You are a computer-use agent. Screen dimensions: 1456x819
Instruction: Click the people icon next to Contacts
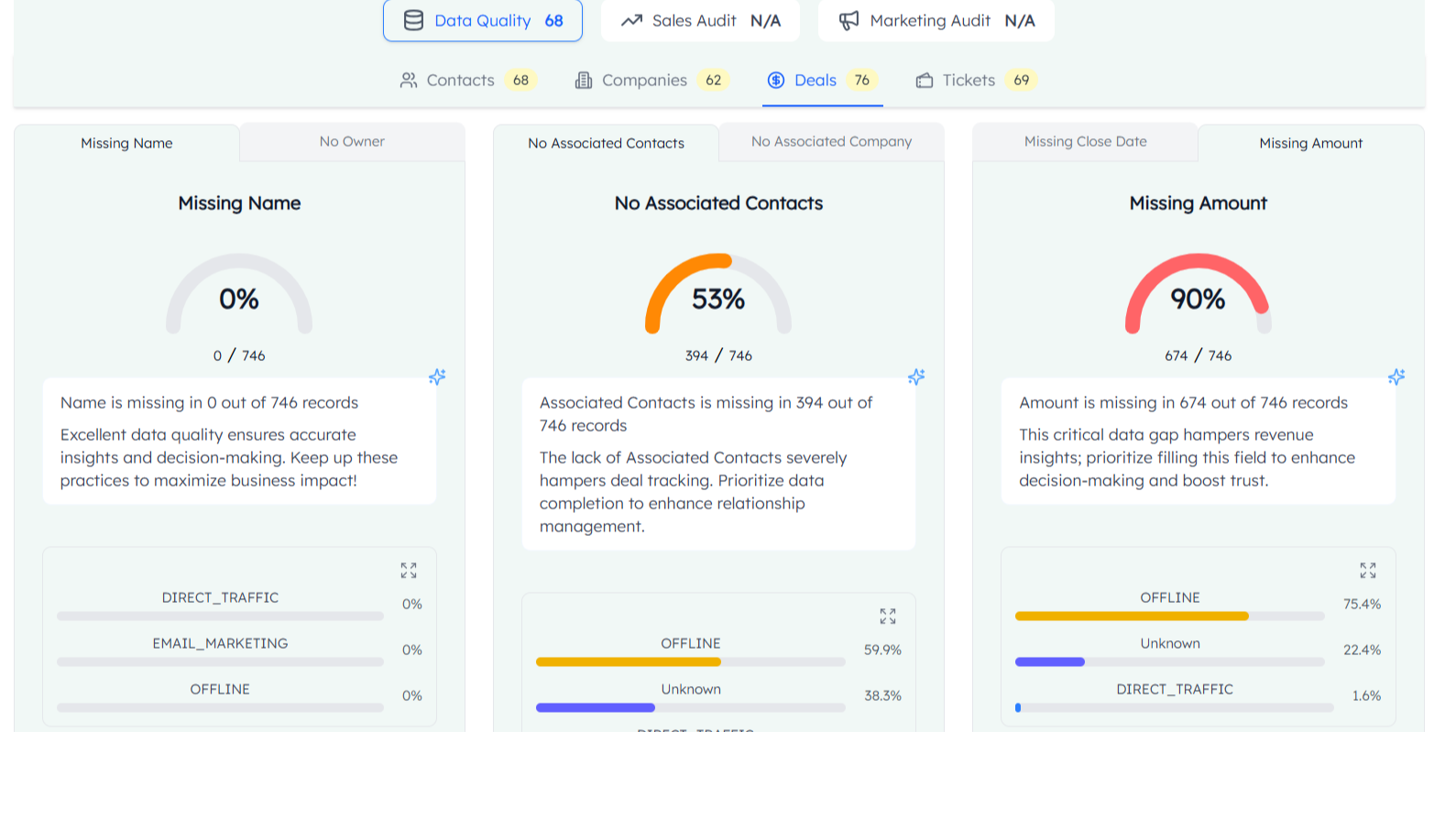409,81
